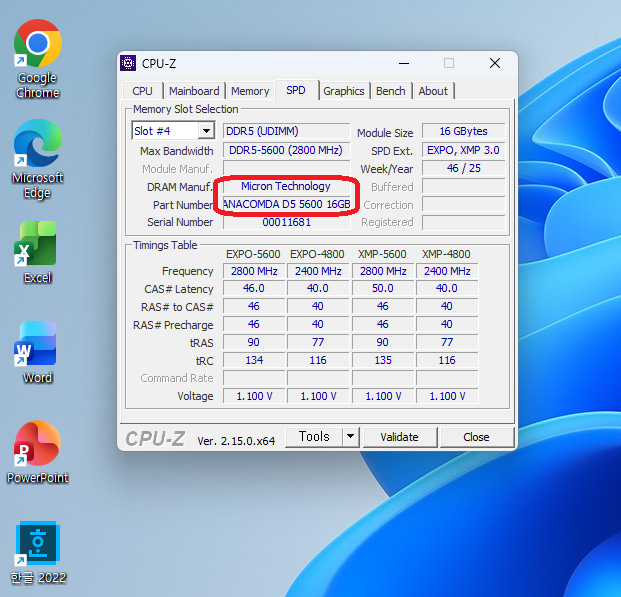Open the Memory tab
The height and width of the screenshot is (597, 621).
250,91
